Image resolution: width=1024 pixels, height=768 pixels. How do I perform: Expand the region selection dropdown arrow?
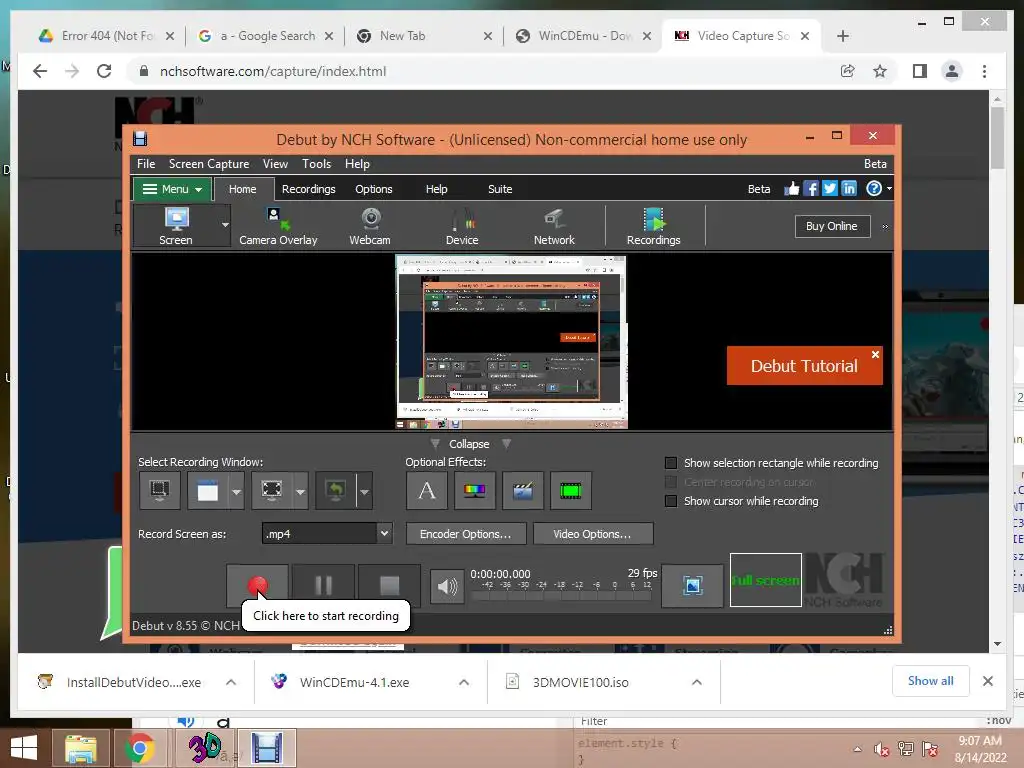pyautogui.click(x=300, y=491)
